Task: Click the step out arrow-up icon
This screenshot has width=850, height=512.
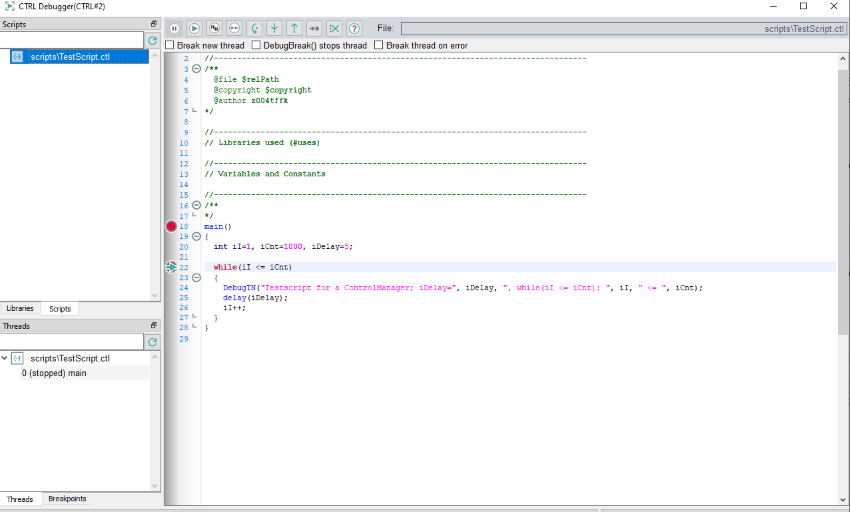Action: pyautogui.click(x=294, y=28)
